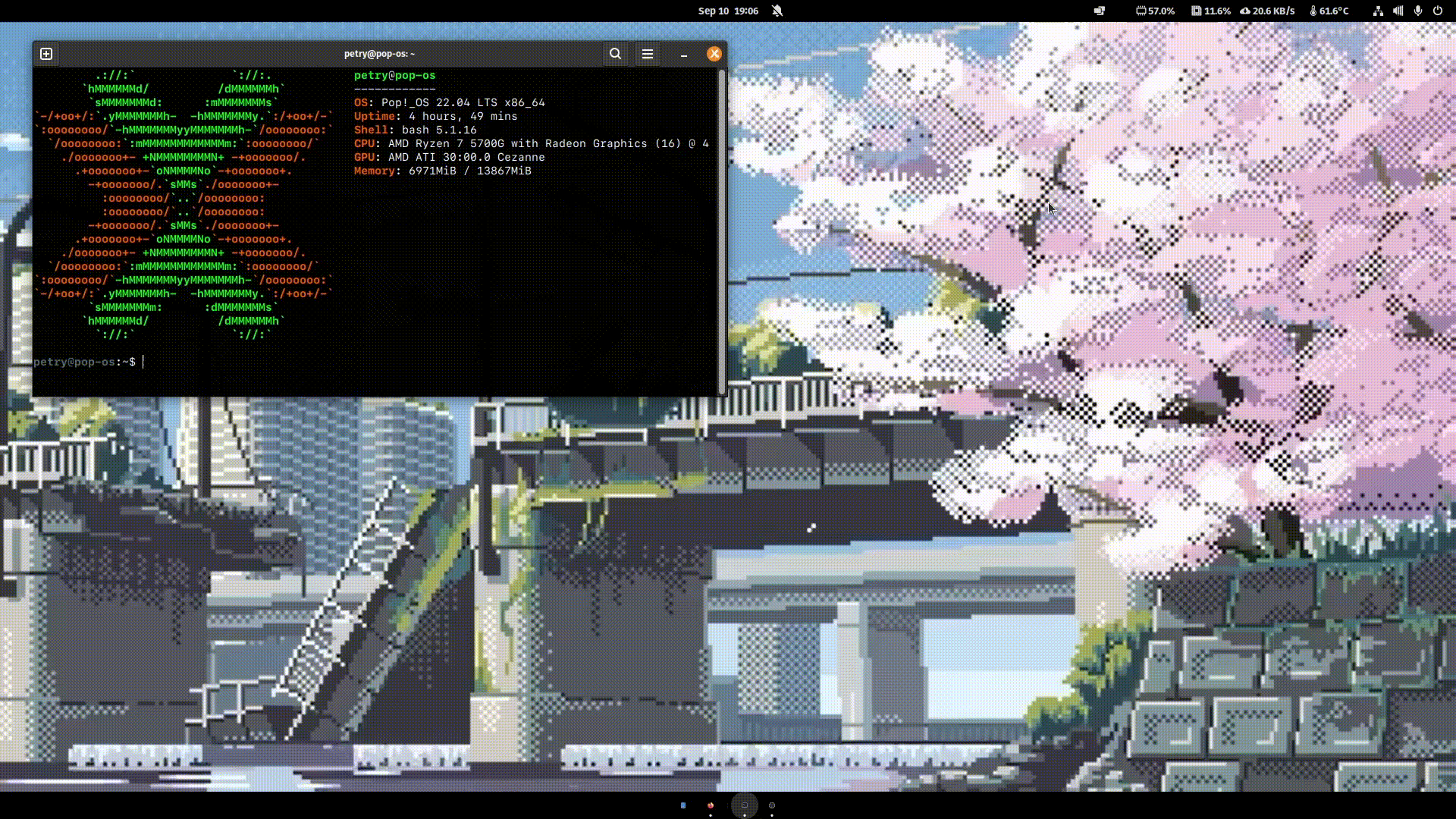Screen dimensions: 1456x819
Task: Click the 'OS: Pop!_OS 22.04 LTS x86_64' line
Action: coord(449,102)
